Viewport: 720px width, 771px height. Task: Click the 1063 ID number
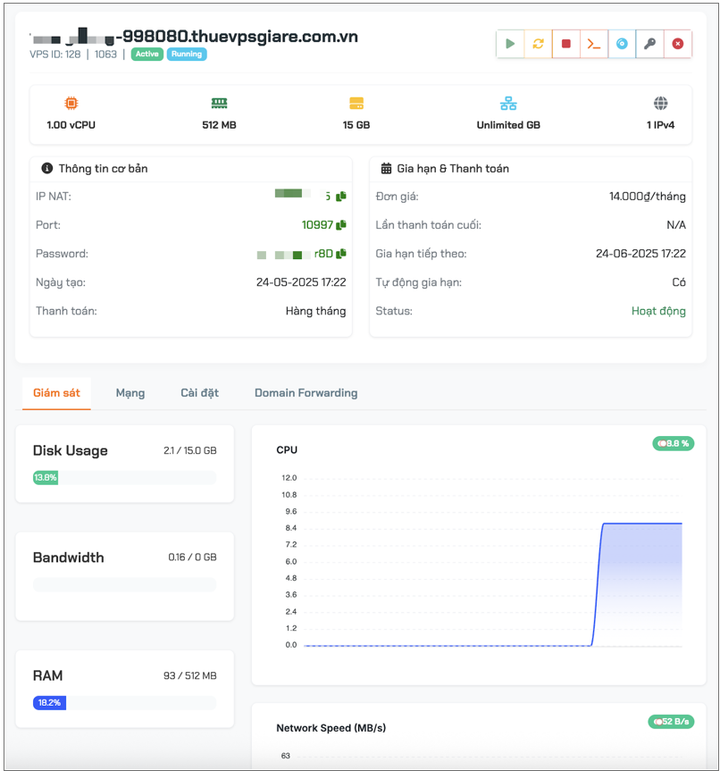pyautogui.click(x=106, y=54)
